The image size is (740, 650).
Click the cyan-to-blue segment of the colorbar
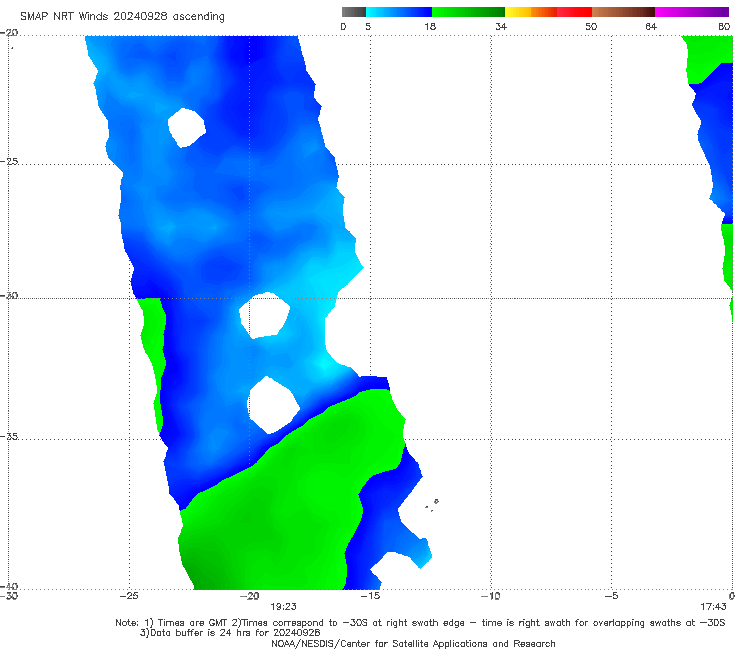399,12
